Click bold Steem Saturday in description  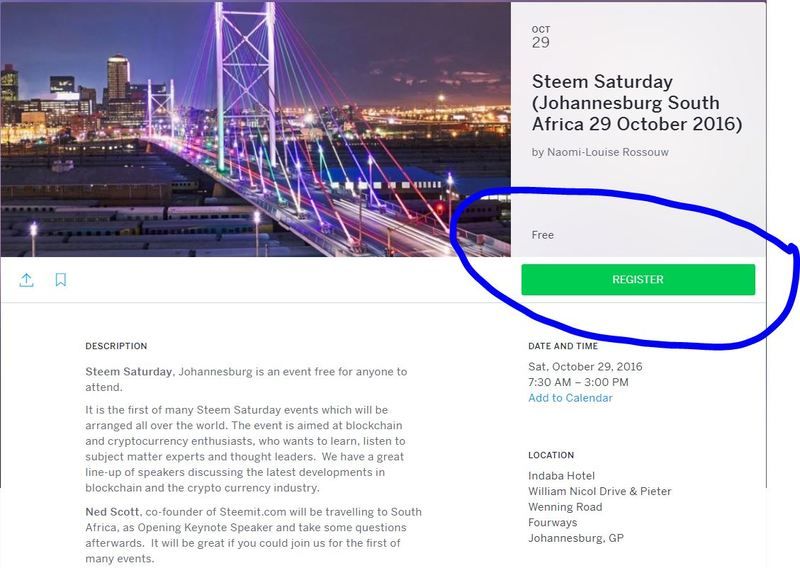129,372
